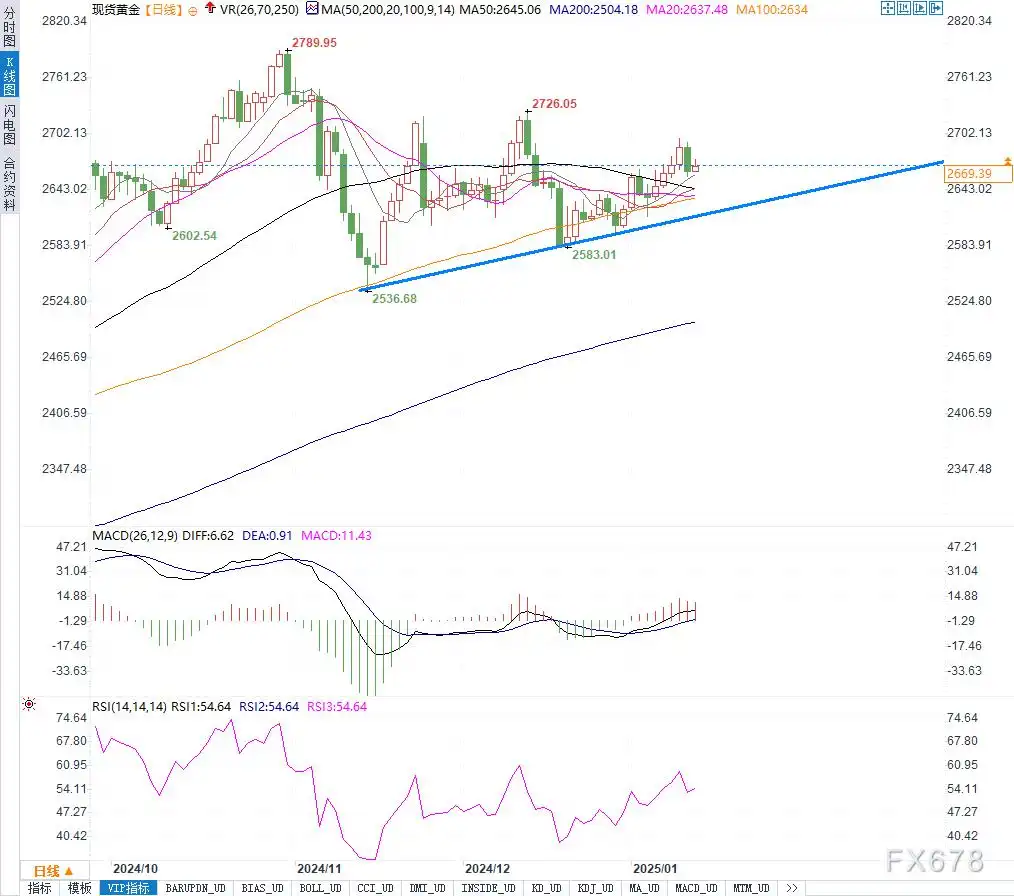Screen dimensions: 1014x896
Task: Click the red sun icon beside RSI panel
Action: tap(29, 704)
